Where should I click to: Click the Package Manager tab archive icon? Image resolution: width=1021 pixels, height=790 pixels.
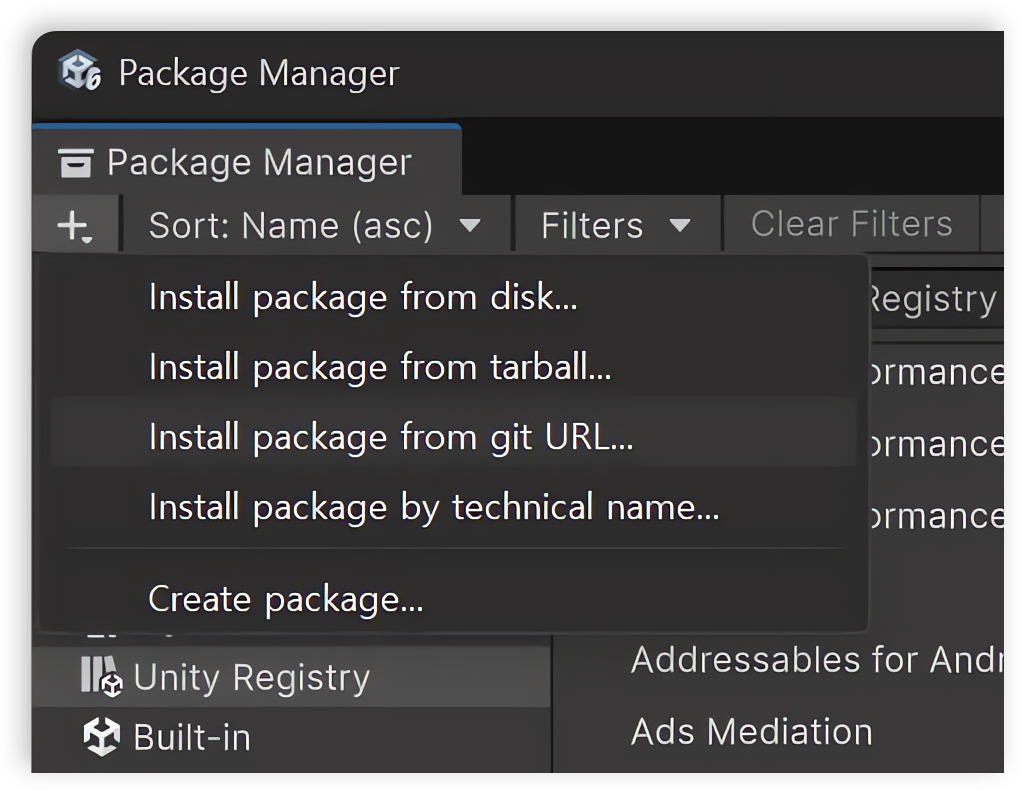76,163
